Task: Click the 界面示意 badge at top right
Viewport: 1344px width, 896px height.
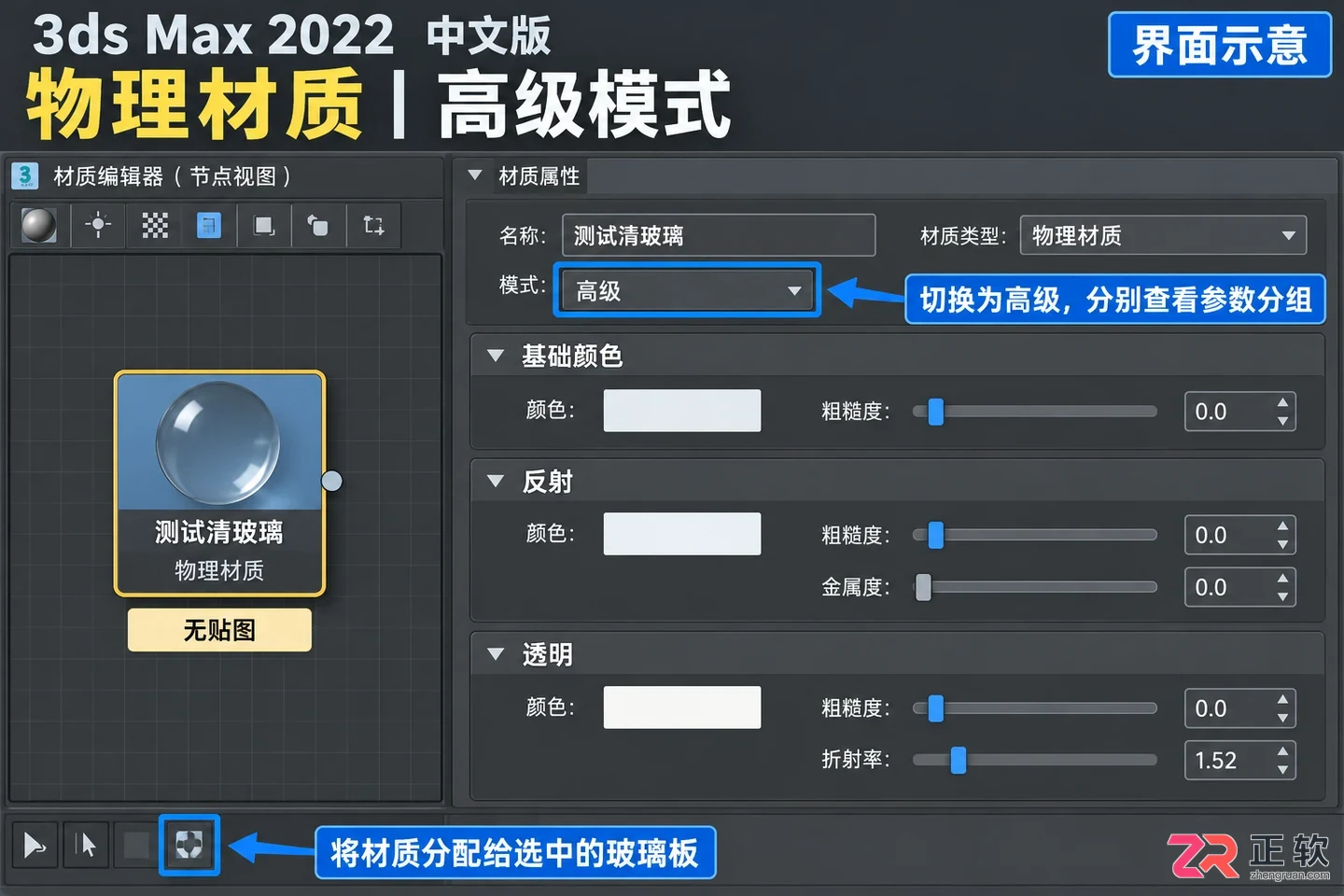Action: [1219, 45]
